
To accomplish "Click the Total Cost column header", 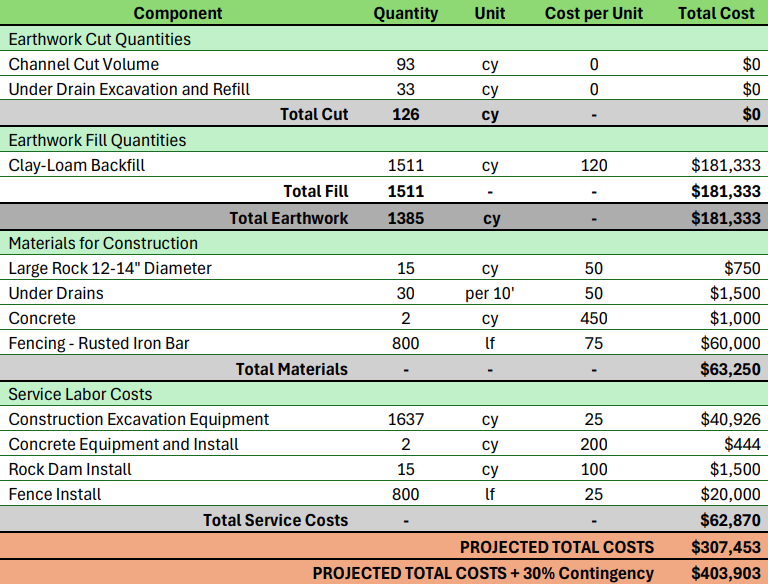I will 716,13.
